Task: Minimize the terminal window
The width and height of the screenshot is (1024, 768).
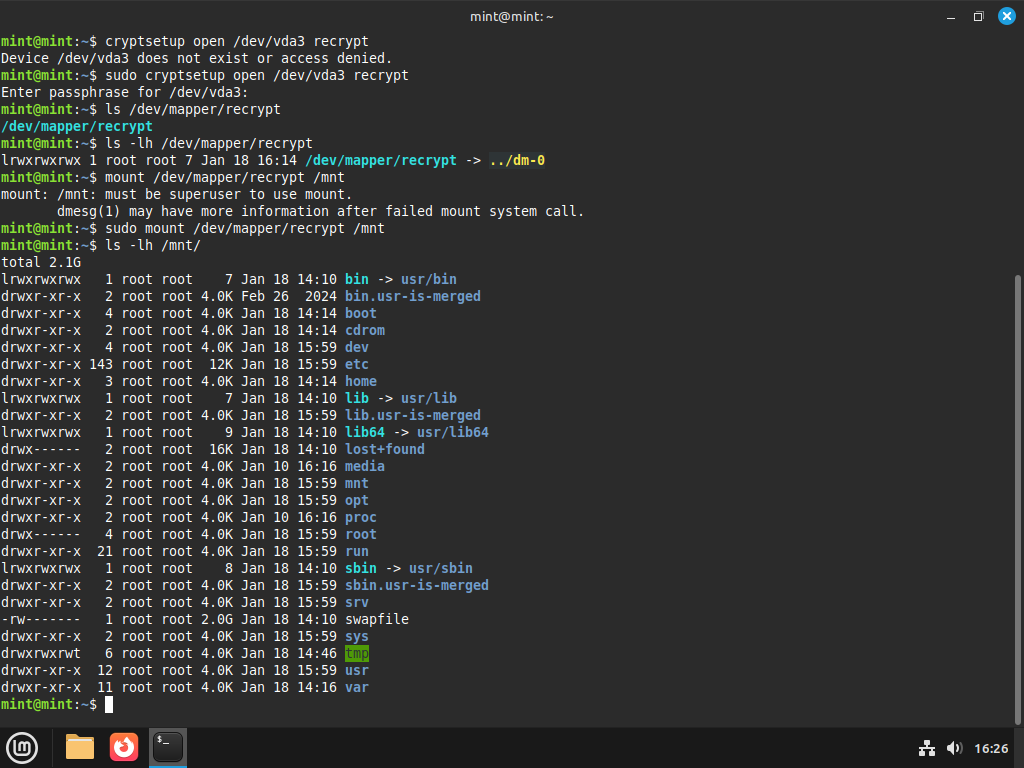Action: [x=949, y=16]
